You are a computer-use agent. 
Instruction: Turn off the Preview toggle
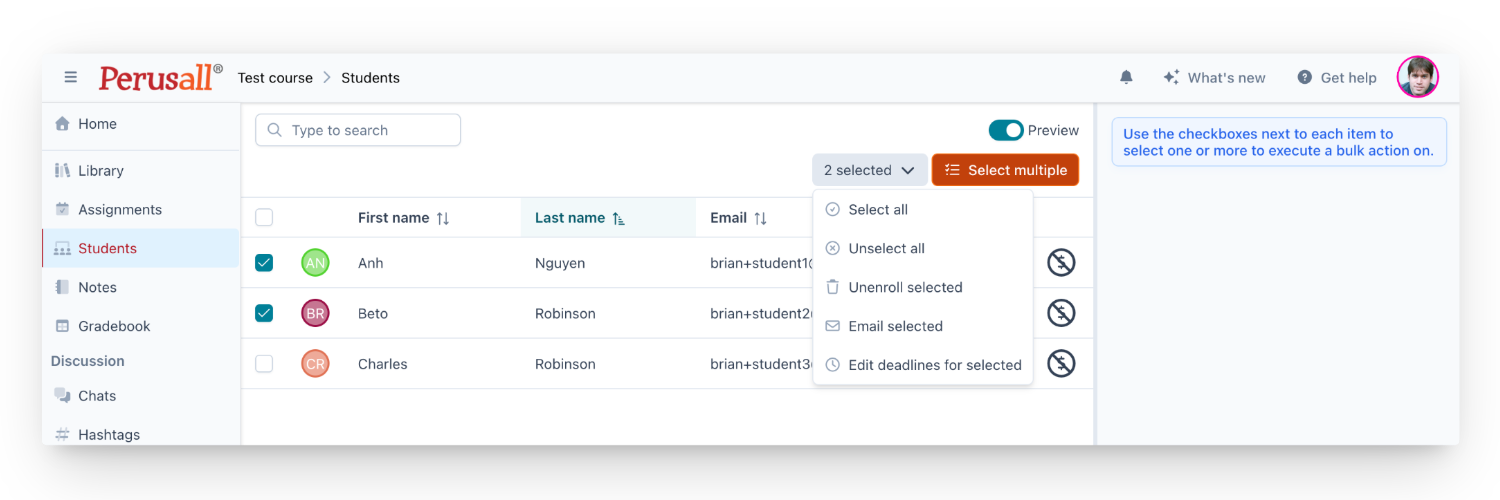coord(1006,130)
